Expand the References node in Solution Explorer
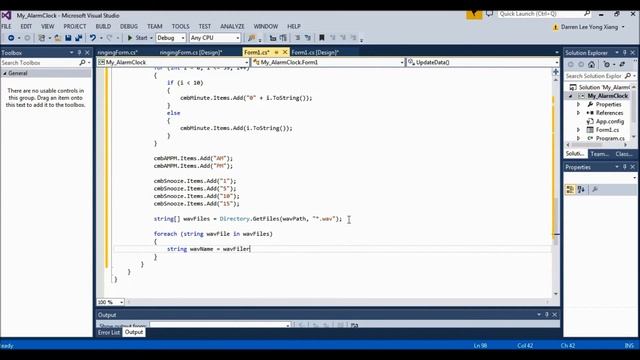This screenshot has height=360, width=640. [578, 113]
